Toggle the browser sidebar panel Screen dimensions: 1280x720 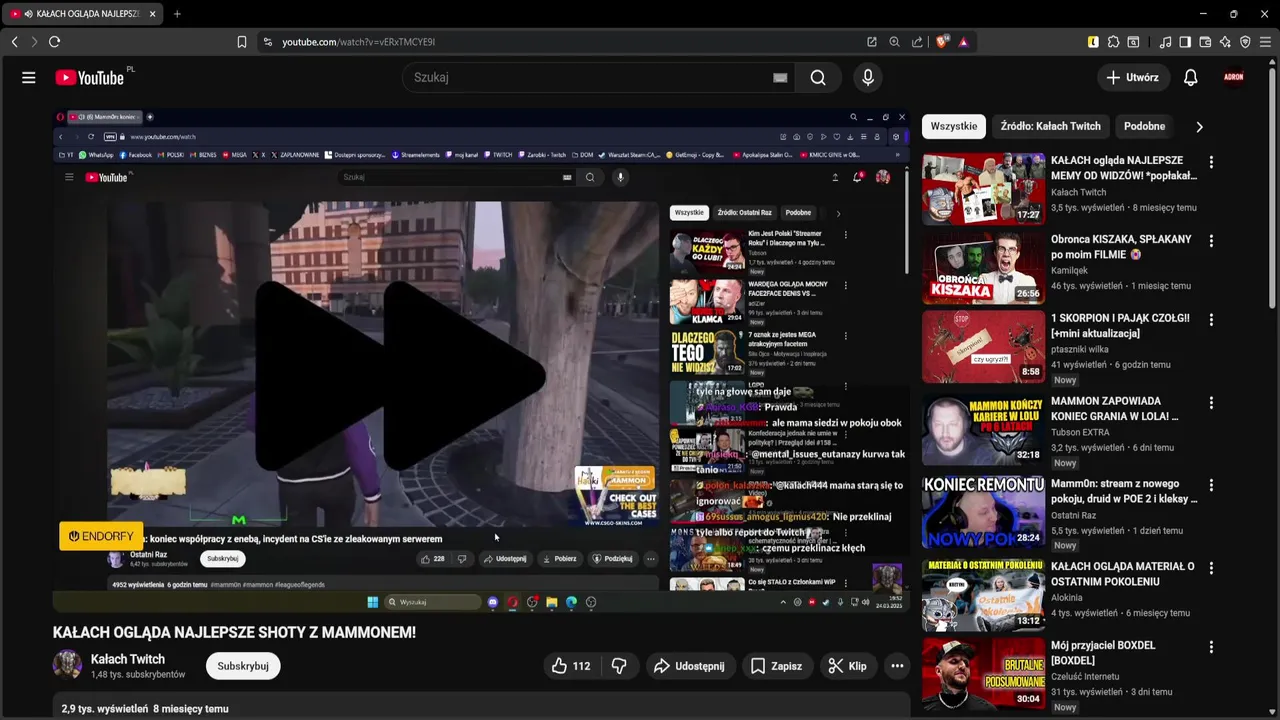coord(1185,42)
